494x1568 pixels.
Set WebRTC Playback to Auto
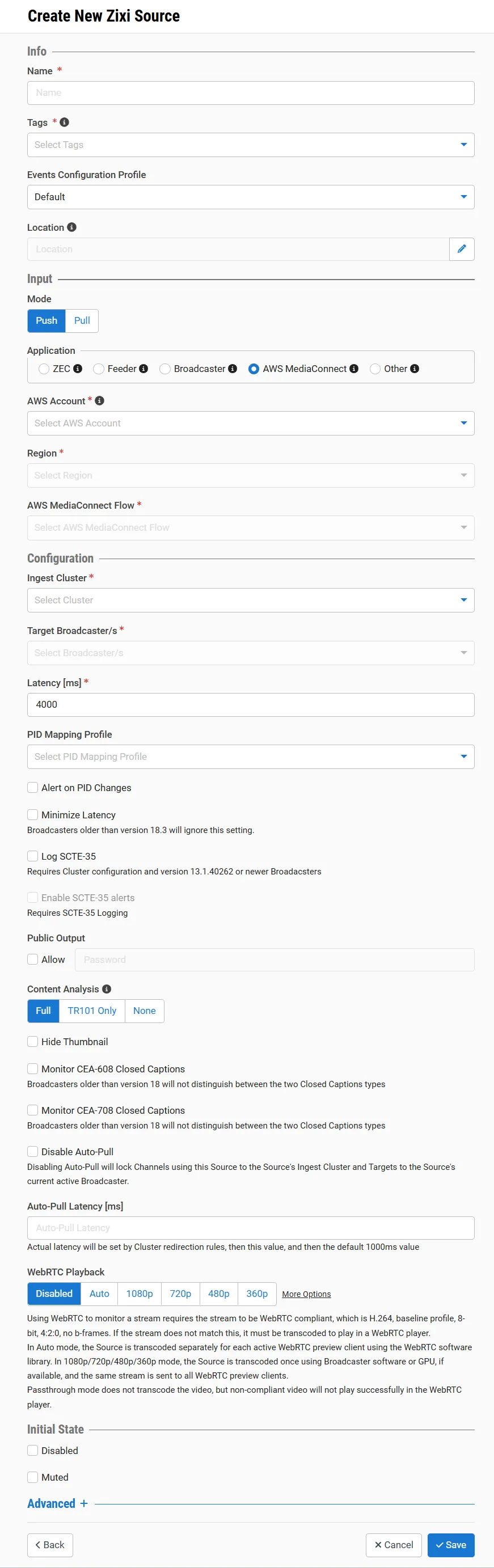[x=99, y=1294]
